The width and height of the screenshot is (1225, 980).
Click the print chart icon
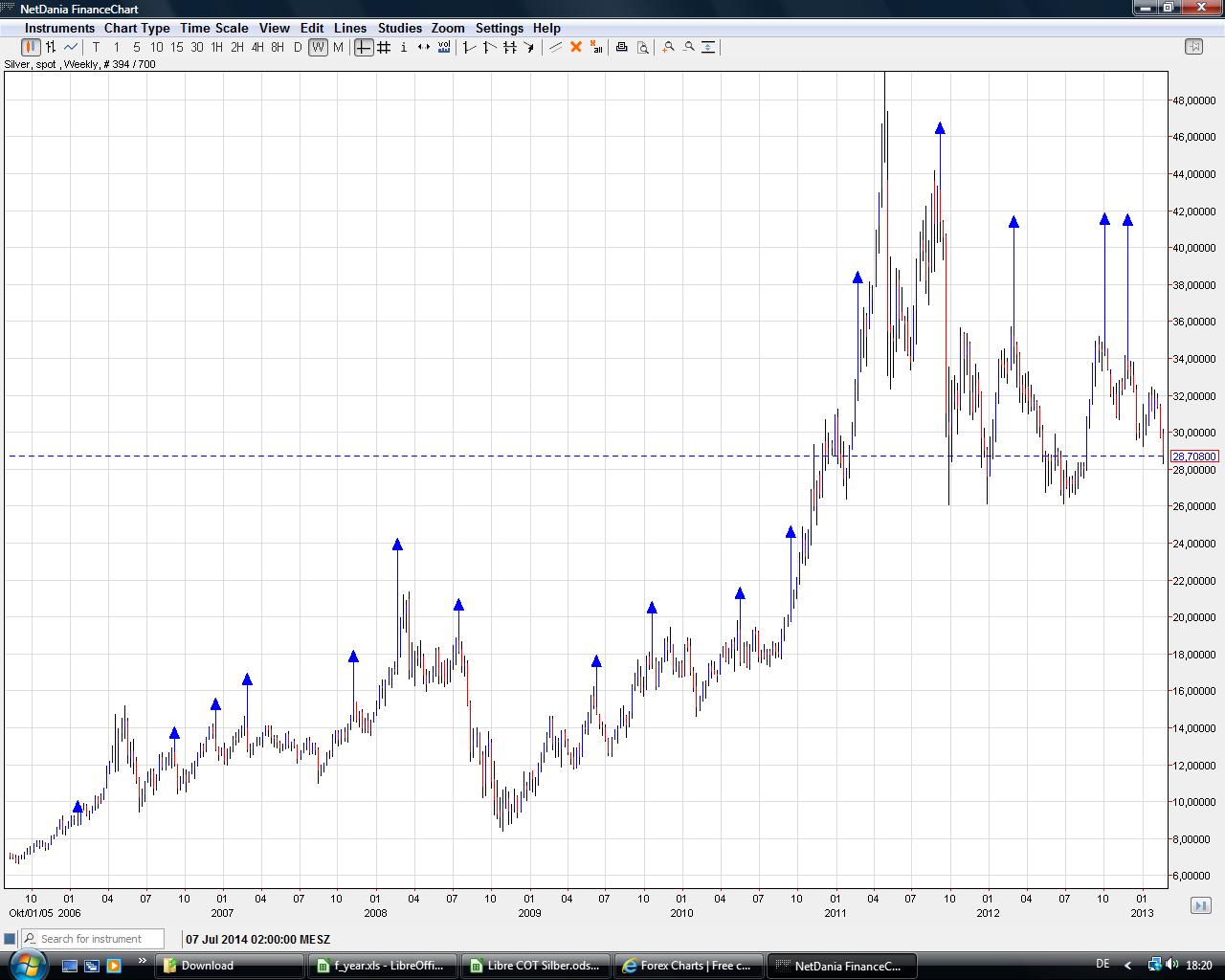coord(622,47)
